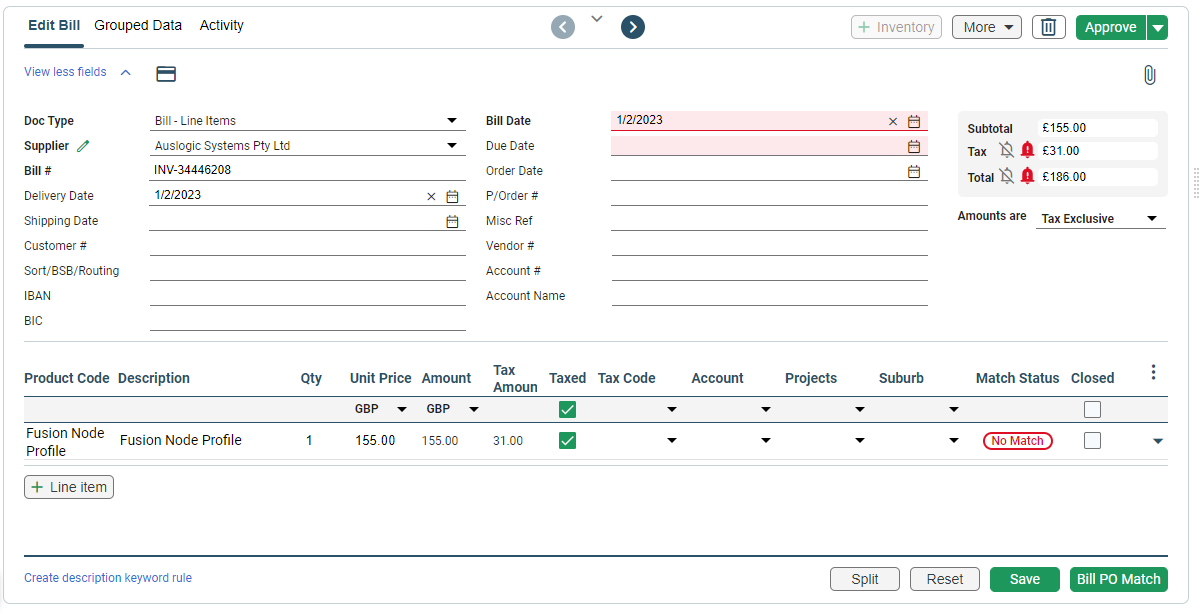This screenshot has width=1200, height=616.
Task: Toggle Taxed checkbox for Fusion Node Profile
Action: pos(567,440)
